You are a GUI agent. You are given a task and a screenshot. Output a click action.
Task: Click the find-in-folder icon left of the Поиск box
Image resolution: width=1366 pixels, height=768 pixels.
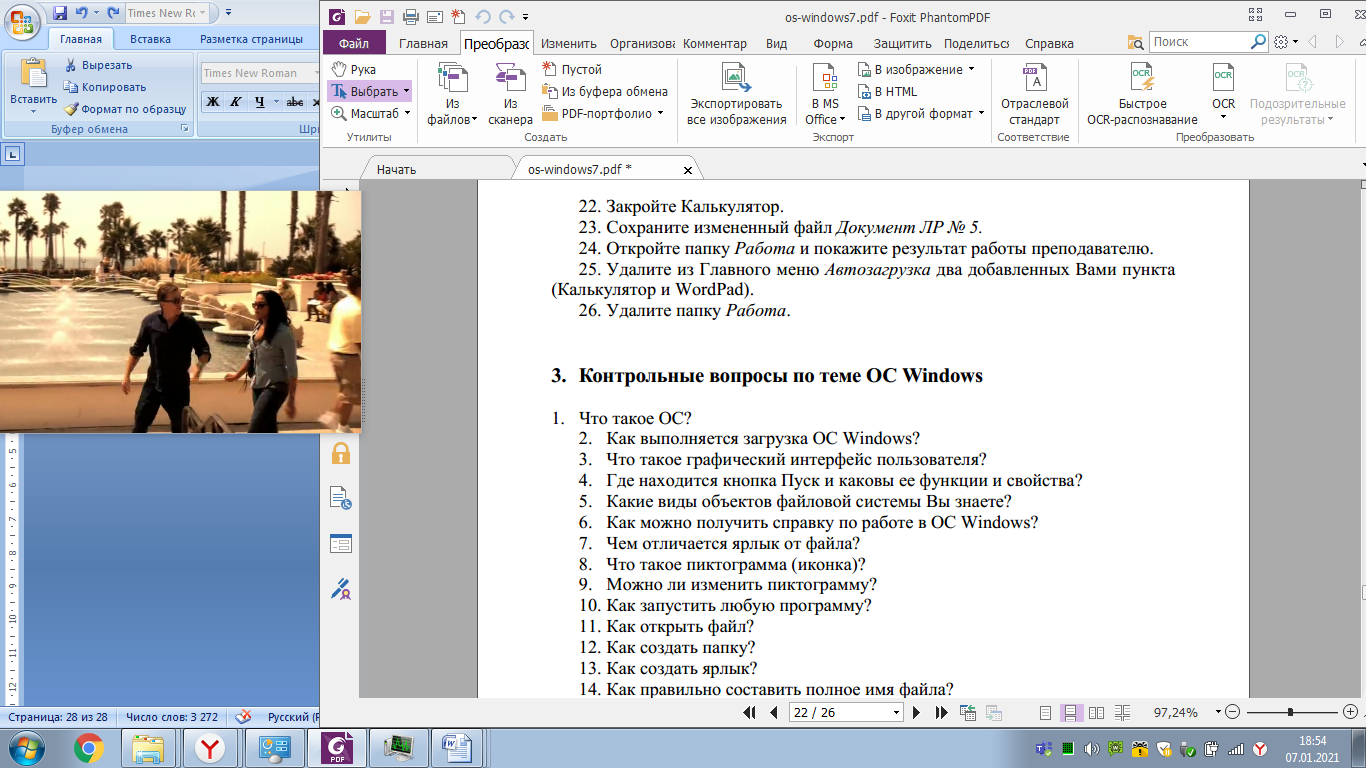pos(1135,42)
